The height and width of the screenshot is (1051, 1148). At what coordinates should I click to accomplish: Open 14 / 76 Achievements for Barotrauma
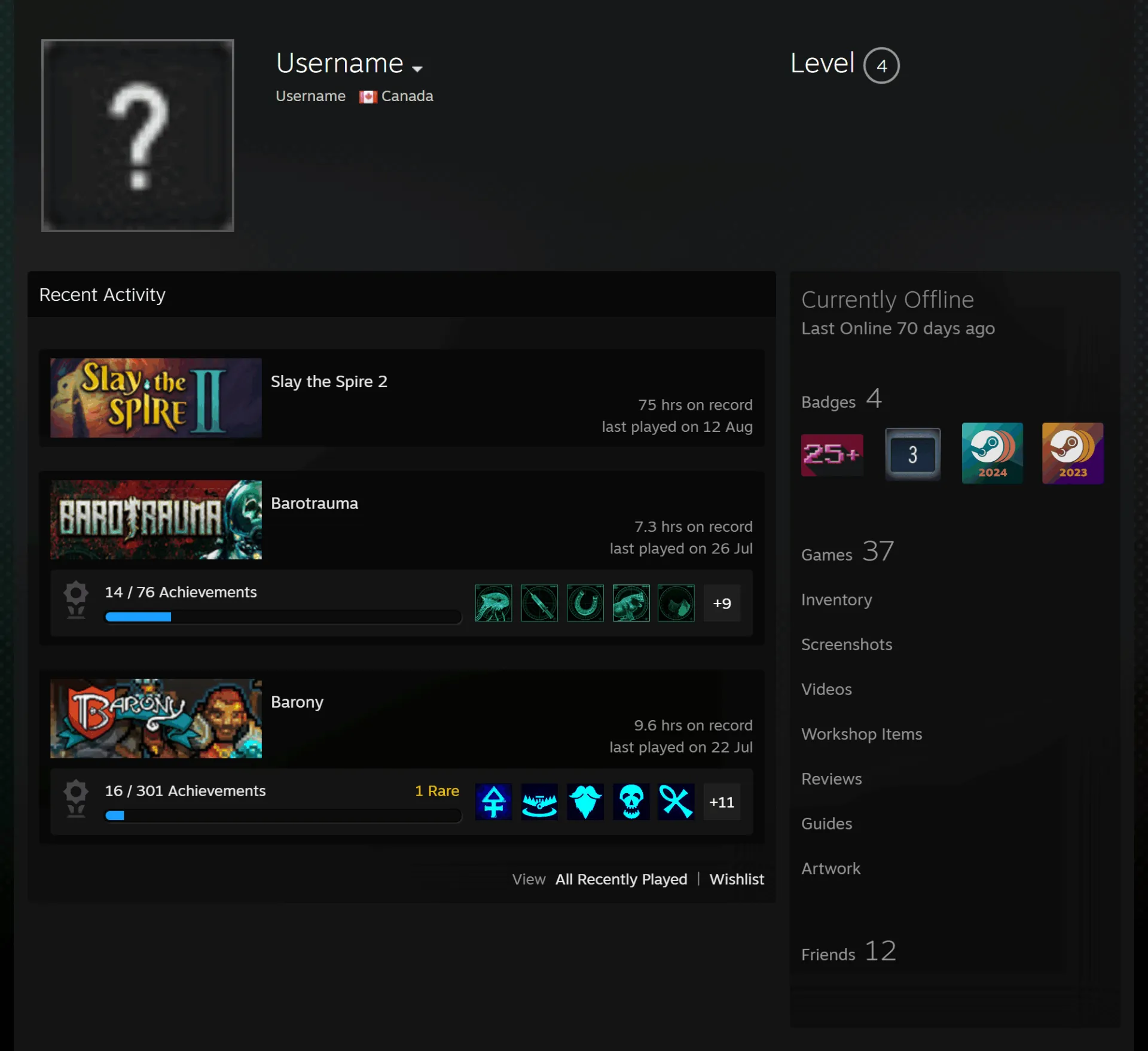click(181, 592)
